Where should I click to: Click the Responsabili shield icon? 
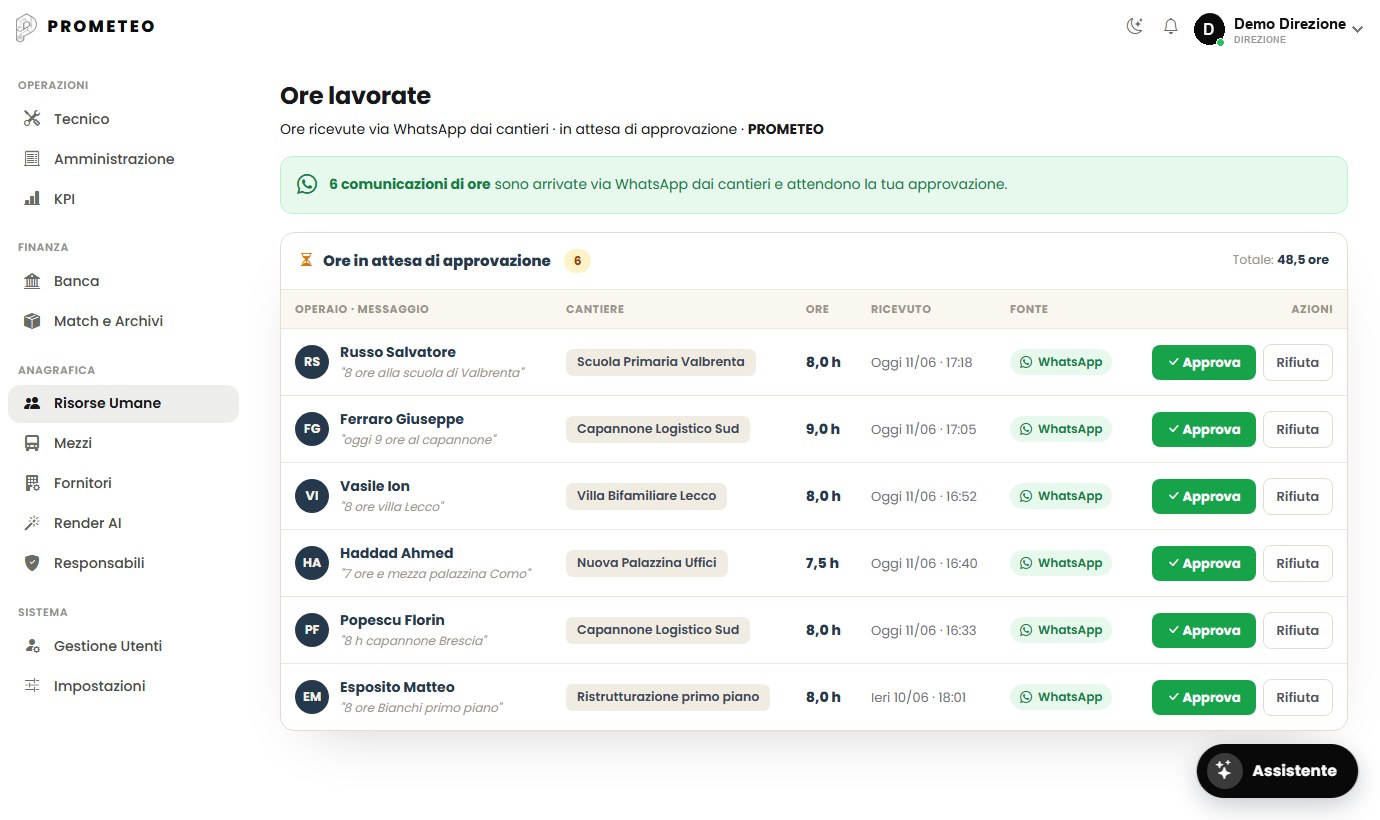[x=32, y=563]
